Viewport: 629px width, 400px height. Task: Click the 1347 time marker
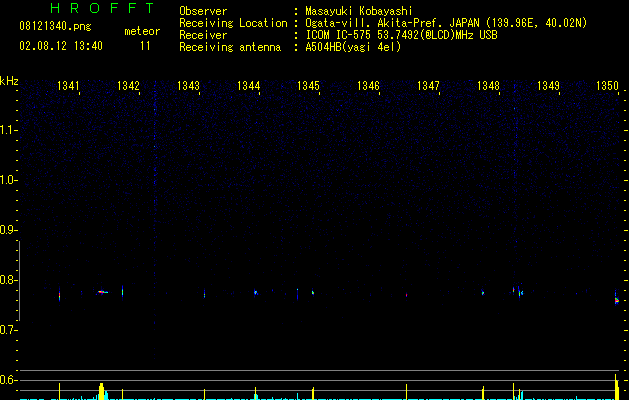point(428,86)
